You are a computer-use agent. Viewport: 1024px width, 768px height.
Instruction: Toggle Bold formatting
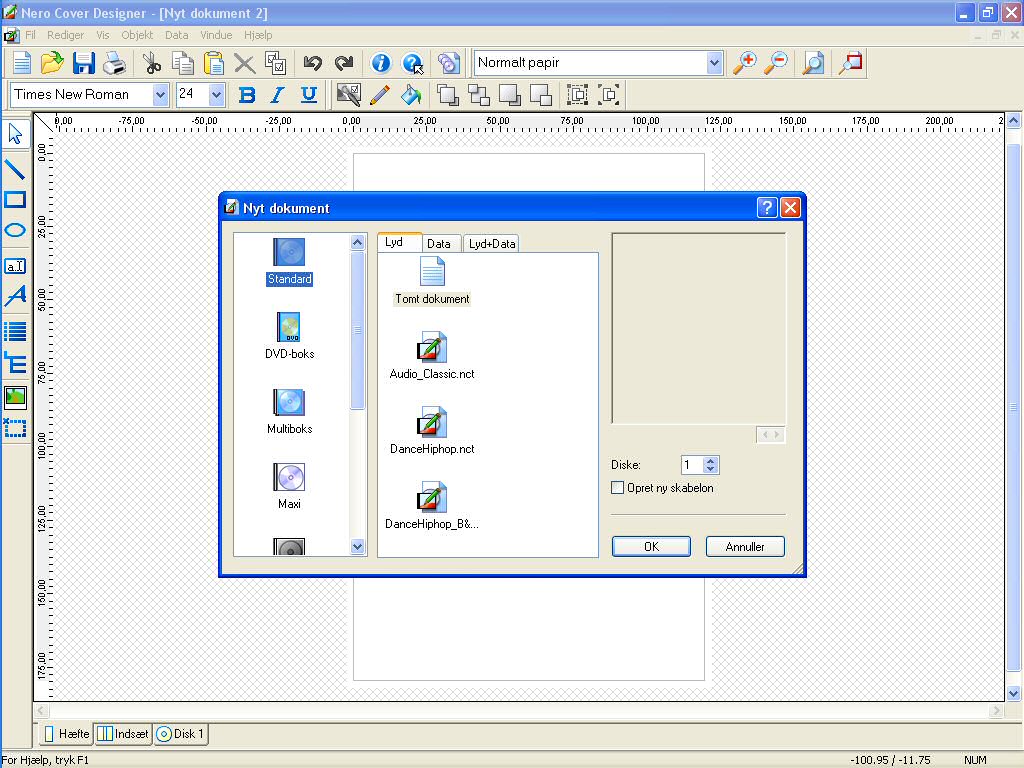246,95
